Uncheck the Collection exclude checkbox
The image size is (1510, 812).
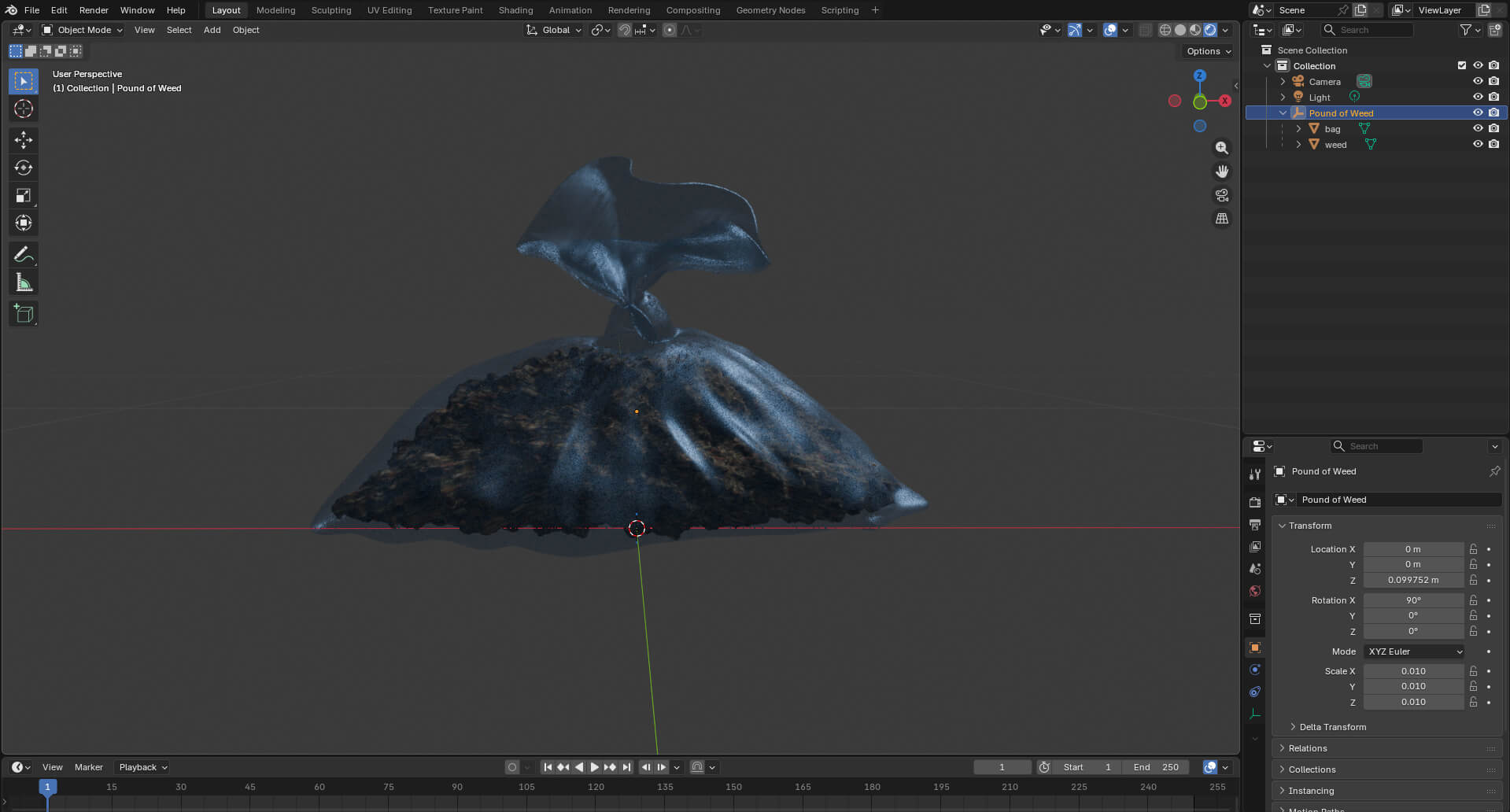pyautogui.click(x=1462, y=65)
